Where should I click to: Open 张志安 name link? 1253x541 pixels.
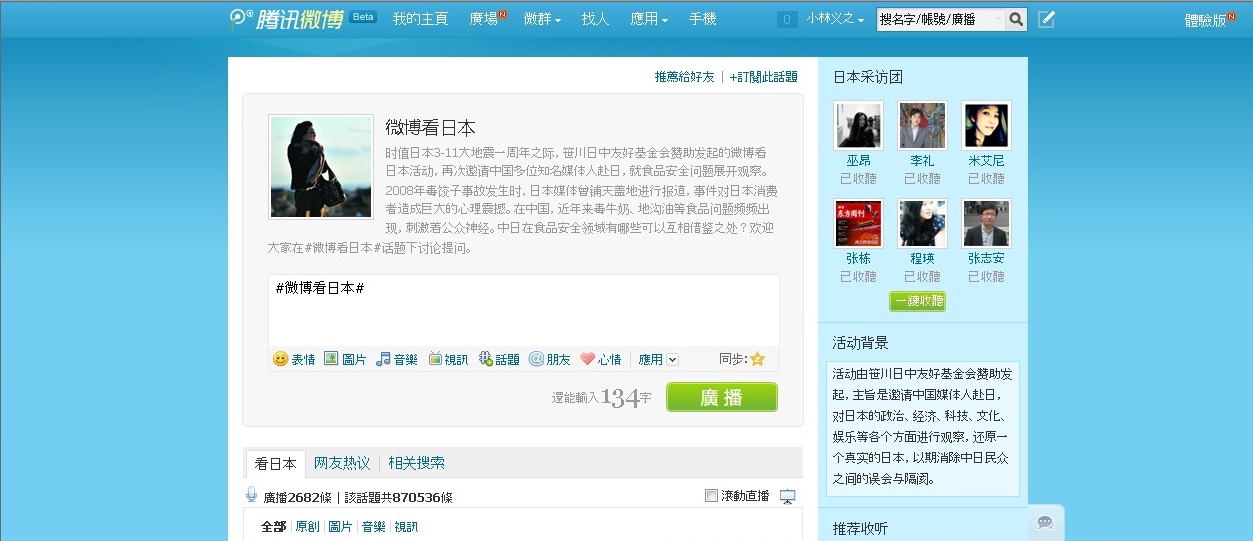(x=986, y=259)
